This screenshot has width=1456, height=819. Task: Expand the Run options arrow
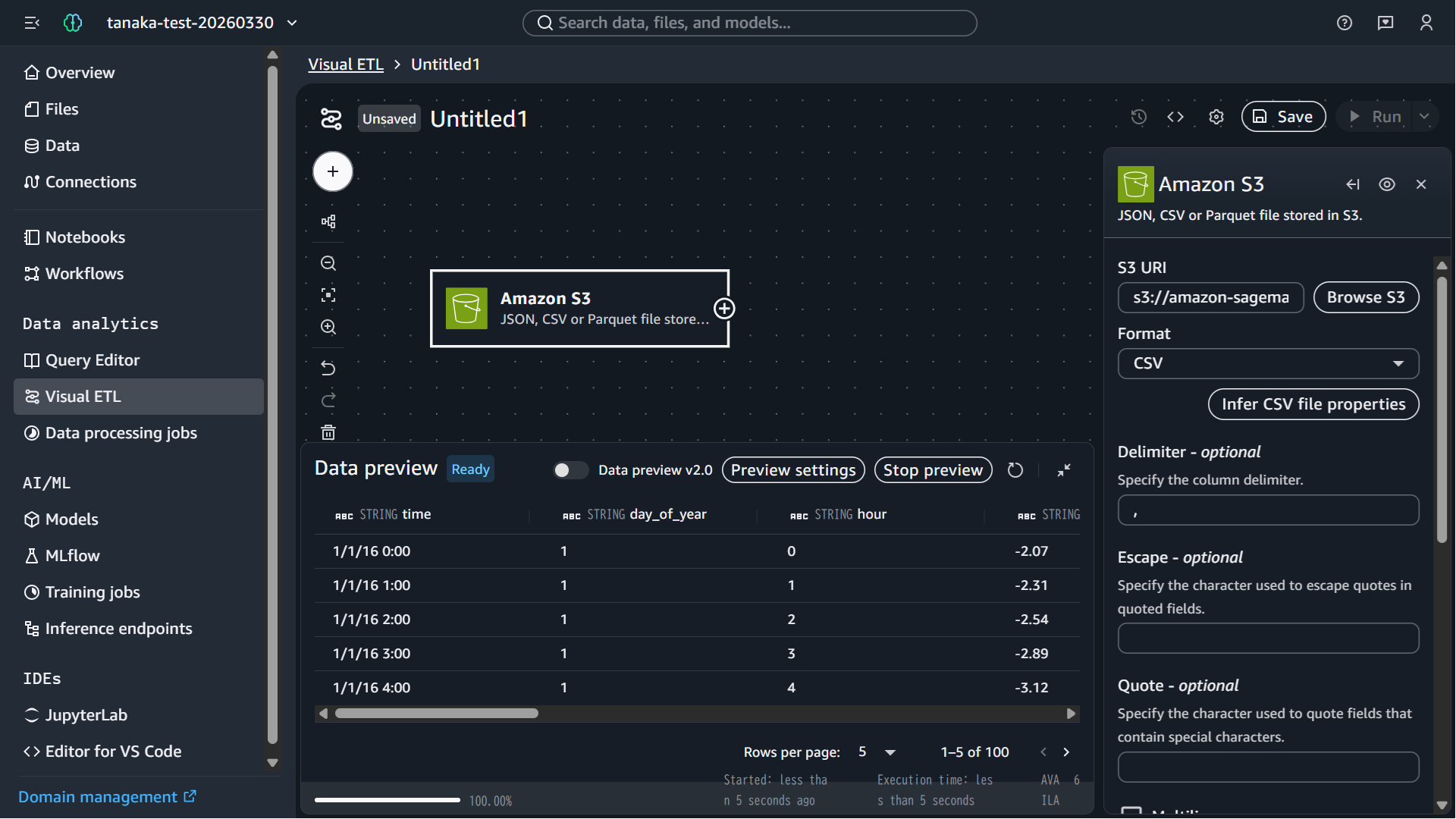coord(1424,117)
